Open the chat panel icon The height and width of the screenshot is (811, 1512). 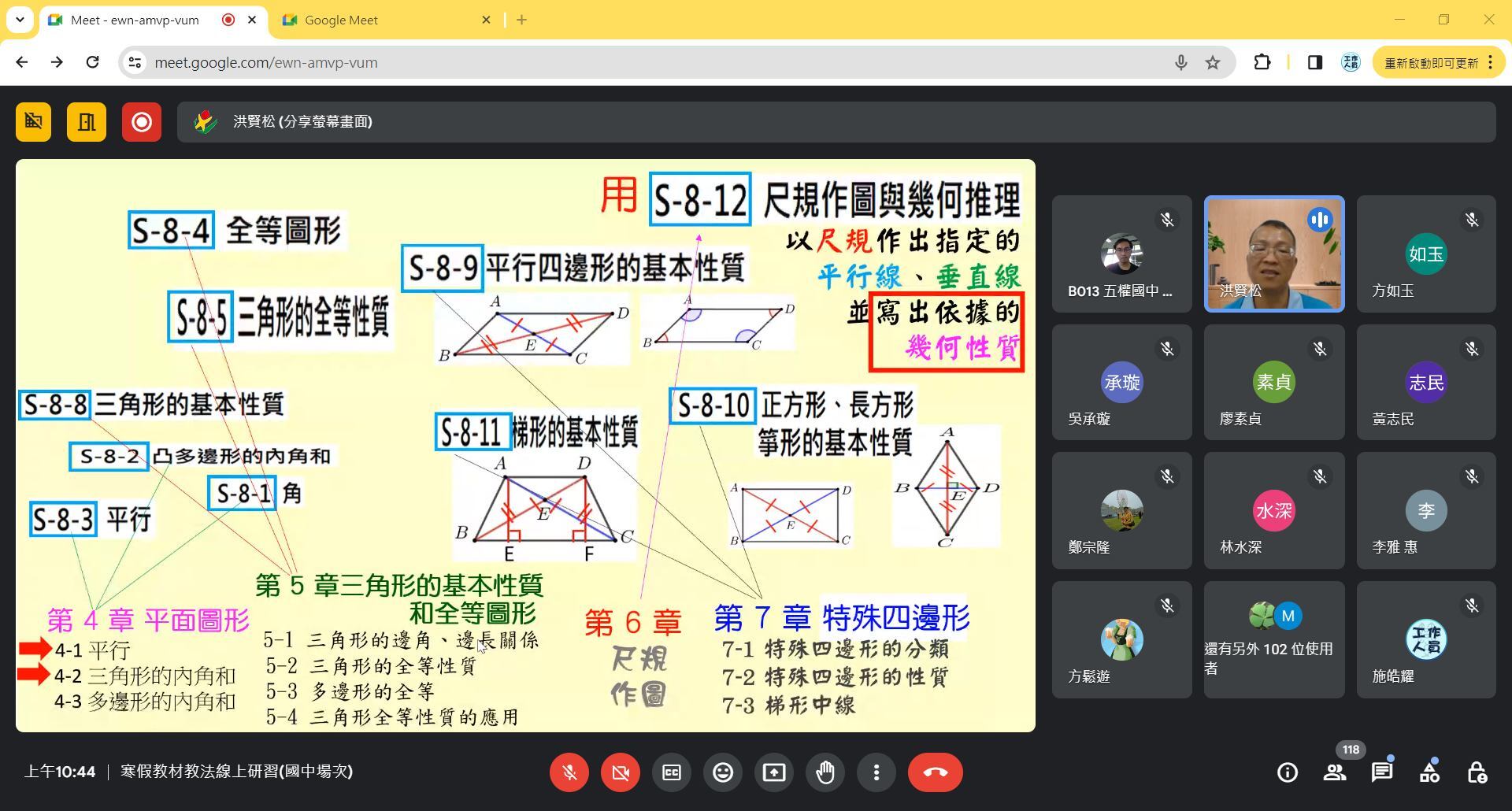pyautogui.click(x=1381, y=772)
